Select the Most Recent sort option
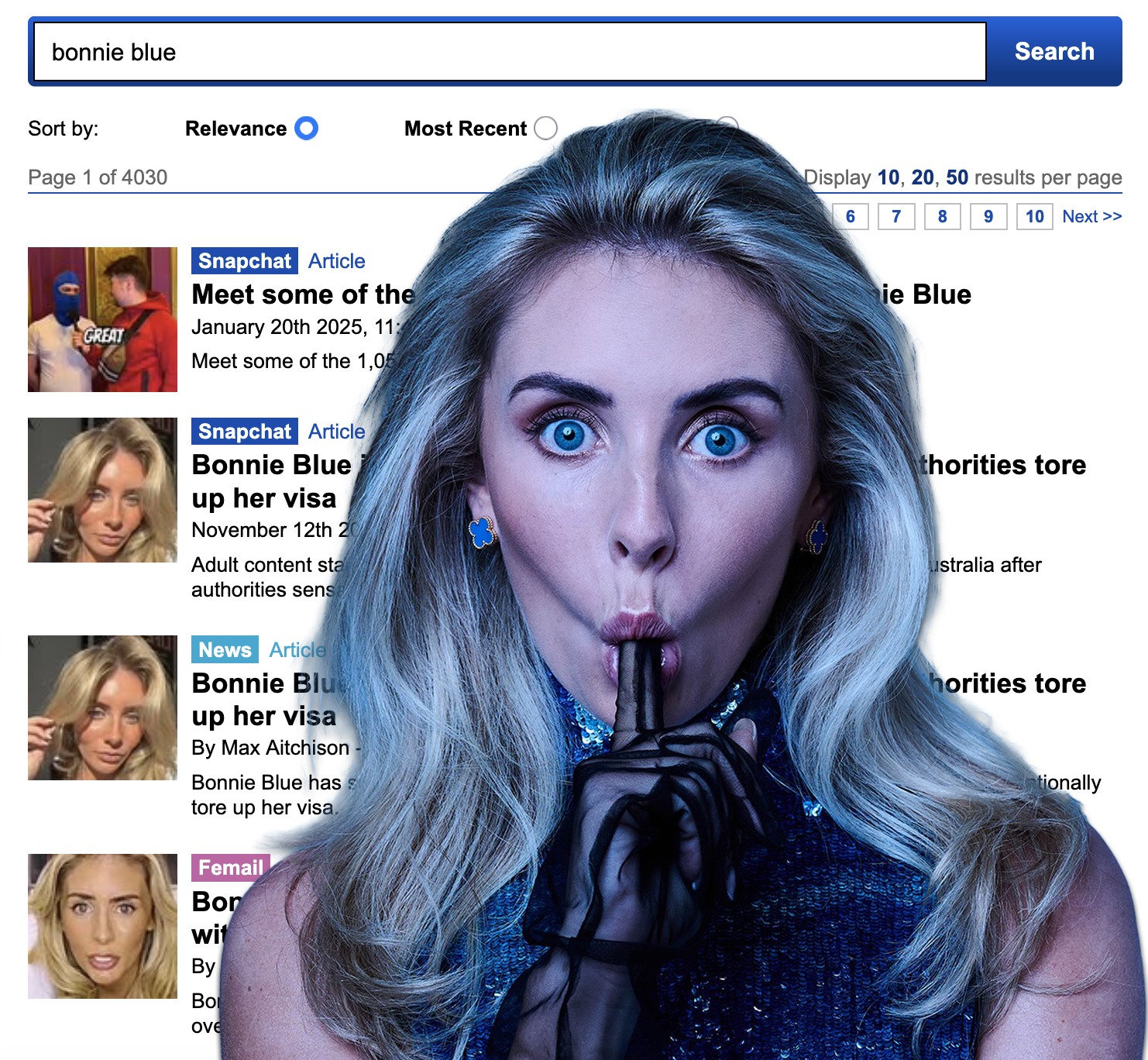 pyautogui.click(x=545, y=129)
